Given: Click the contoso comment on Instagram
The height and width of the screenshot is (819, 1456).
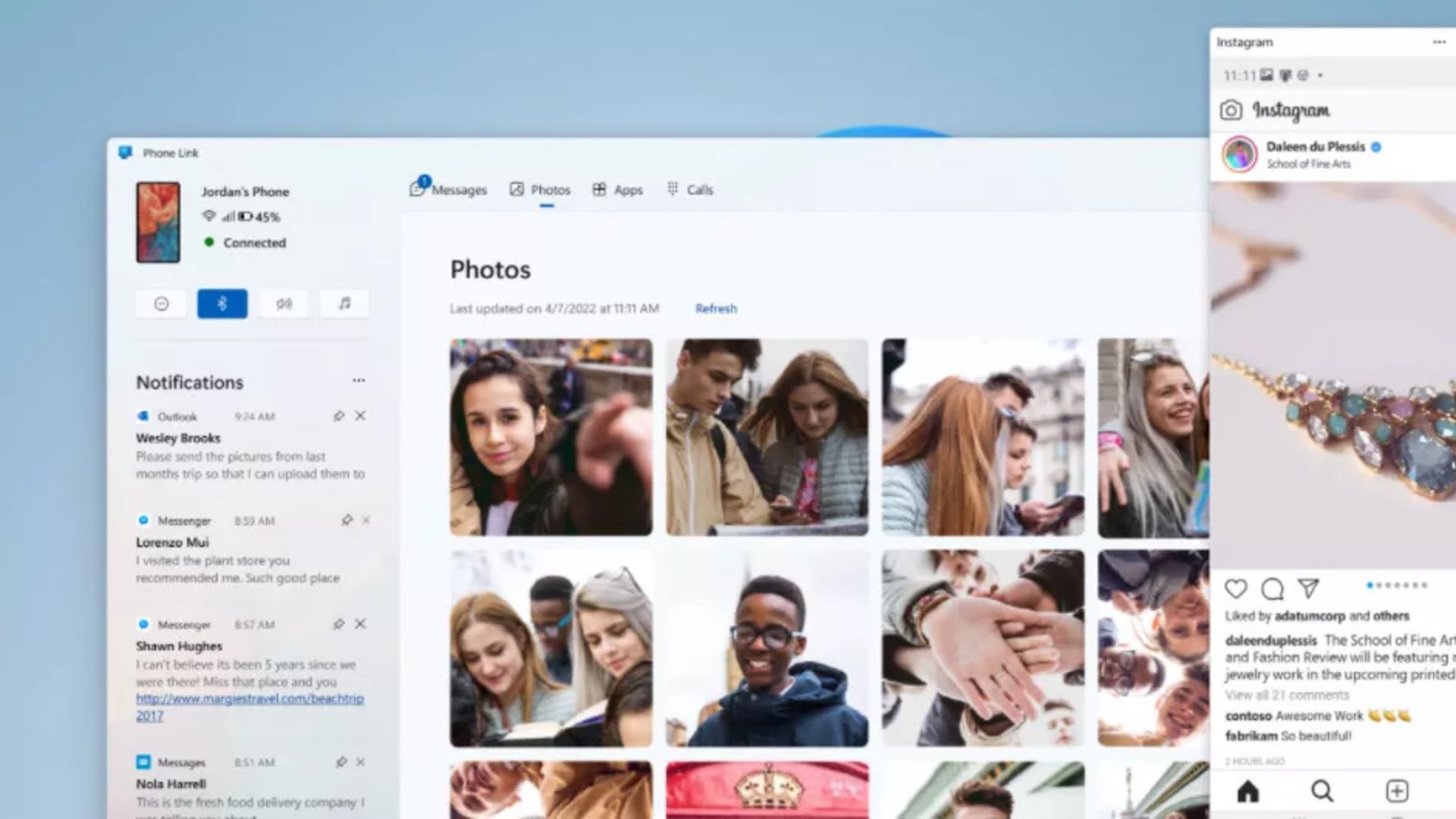Looking at the screenshot, I should 1318,715.
